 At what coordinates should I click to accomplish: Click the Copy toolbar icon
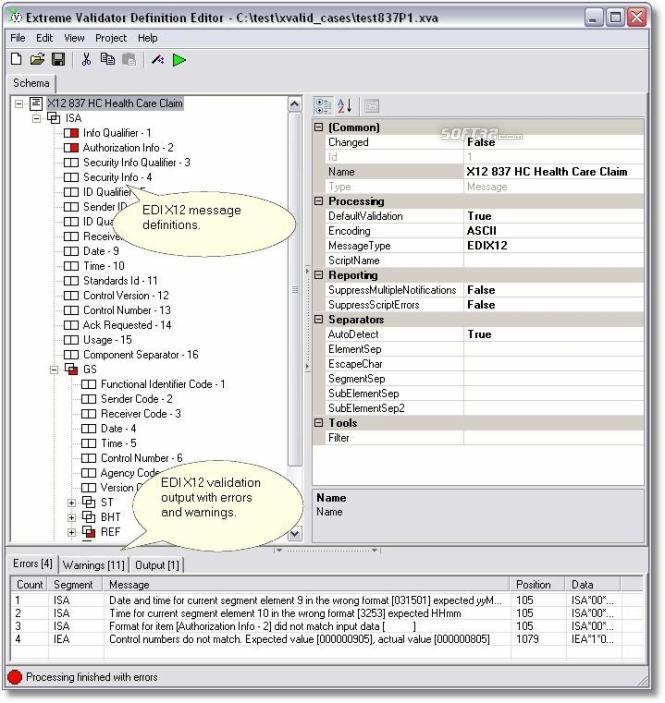[x=108, y=59]
